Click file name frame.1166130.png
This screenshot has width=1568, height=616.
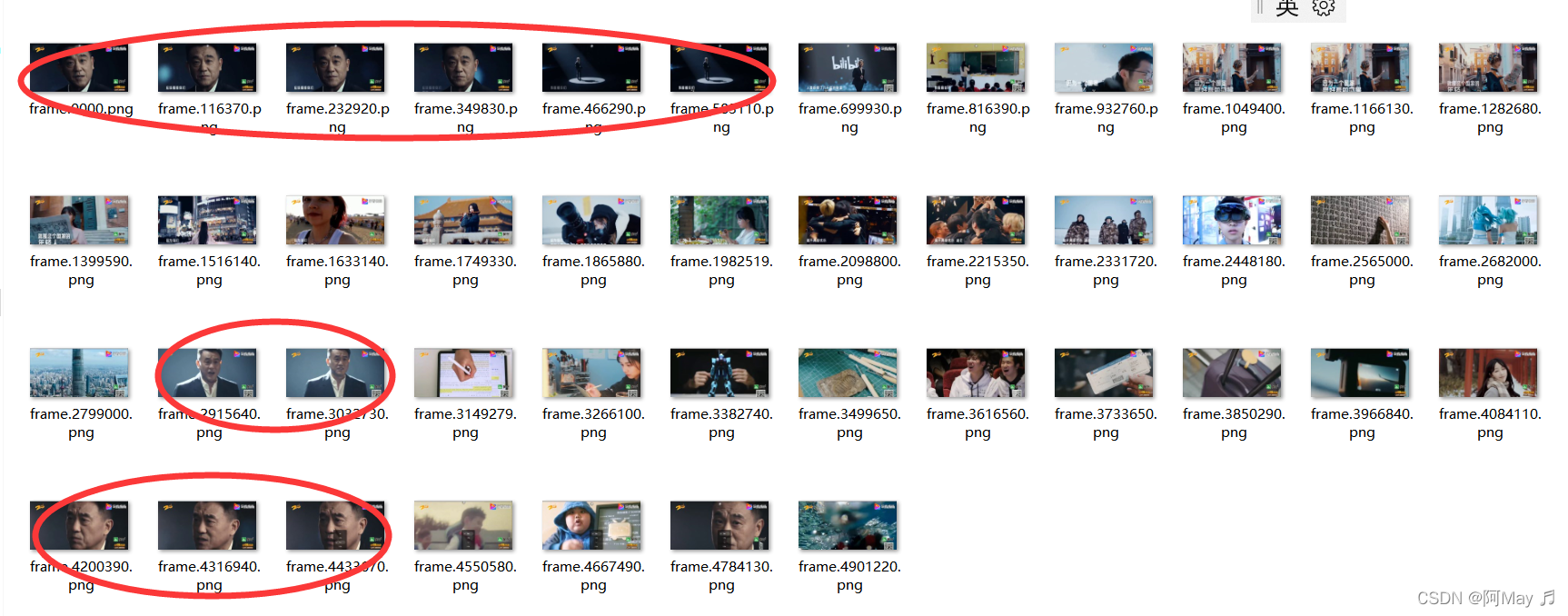coord(1362,118)
